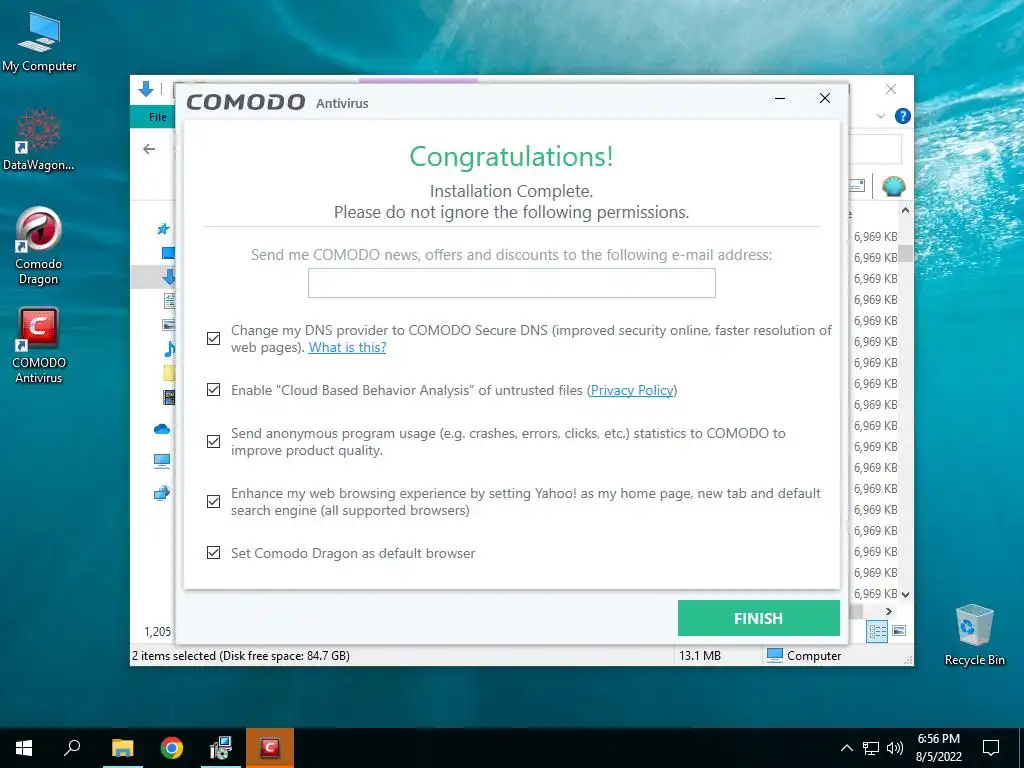Click blue arrow icon in Explorer title bar
Screen dimensions: 1024x768
pyautogui.click(x=146, y=89)
